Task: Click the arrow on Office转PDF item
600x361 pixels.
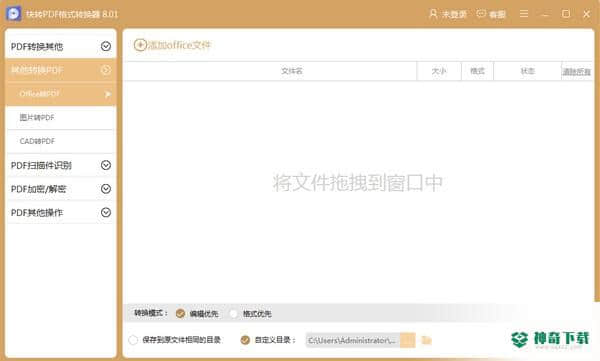Action: [x=108, y=94]
